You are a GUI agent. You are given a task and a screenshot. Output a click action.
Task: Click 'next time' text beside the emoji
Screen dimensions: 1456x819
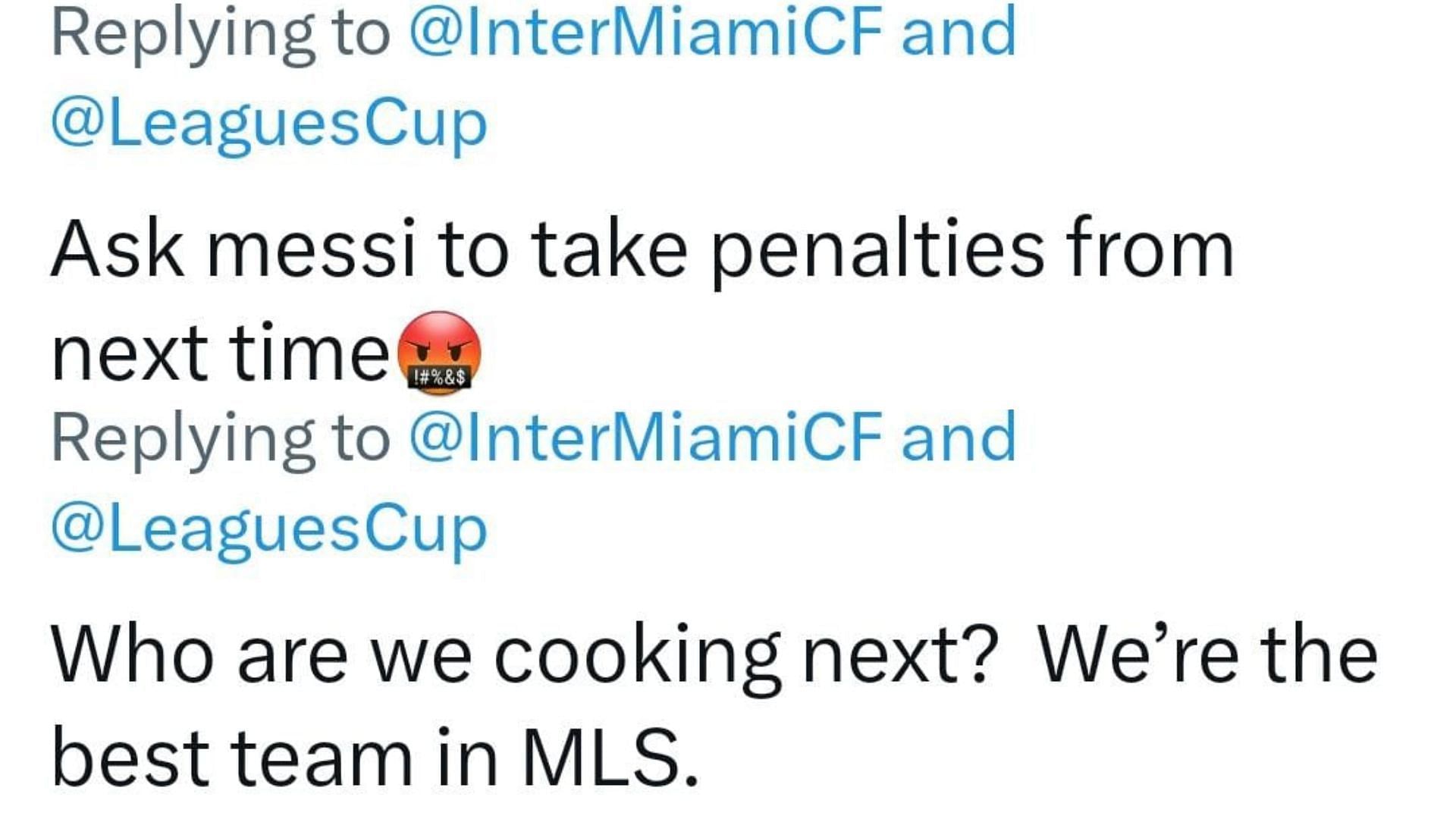coord(220,353)
